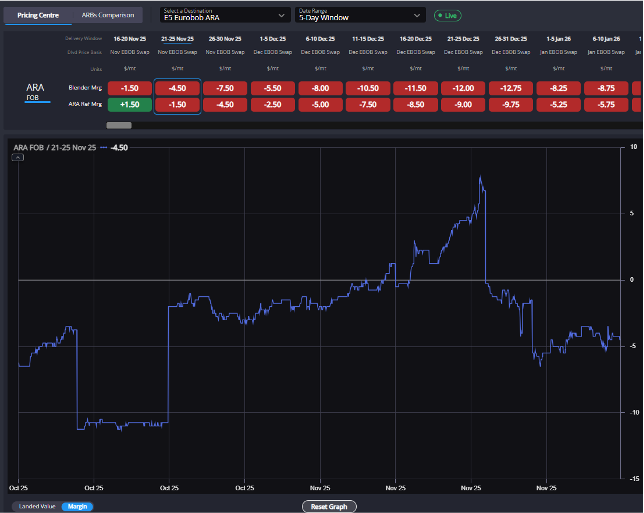Click ARA Ref Mrg cell showing -9.75
This screenshot has width=644, height=513.
[511, 105]
